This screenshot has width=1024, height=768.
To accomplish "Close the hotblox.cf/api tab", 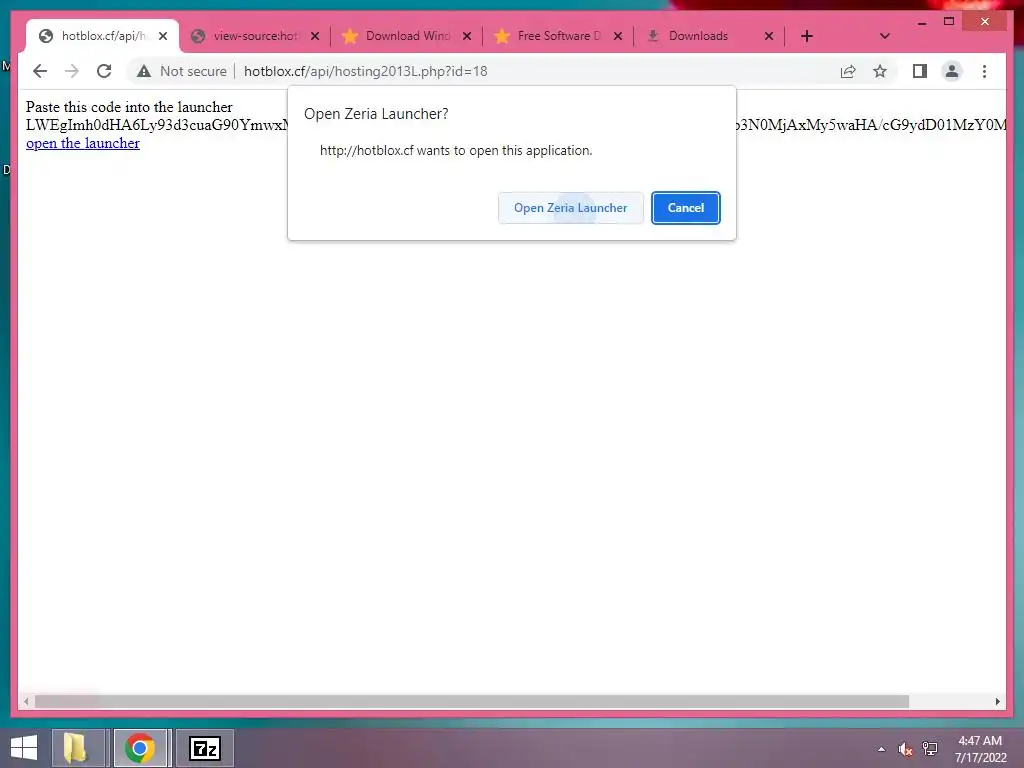I will [x=163, y=36].
